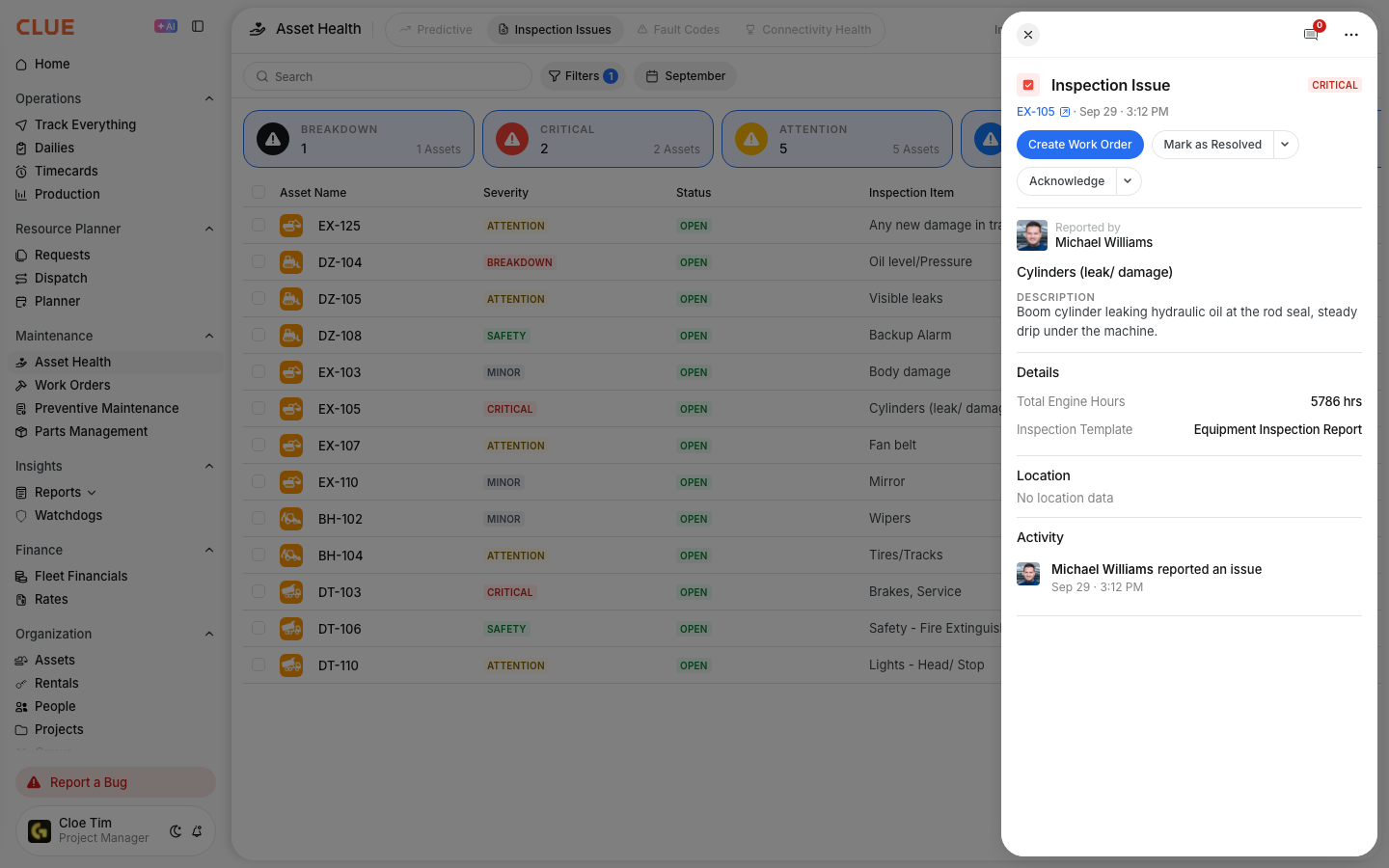Expand the Mark as Resolved dropdown arrow
Image resolution: width=1389 pixels, height=868 pixels.
[x=1286, y=145]
